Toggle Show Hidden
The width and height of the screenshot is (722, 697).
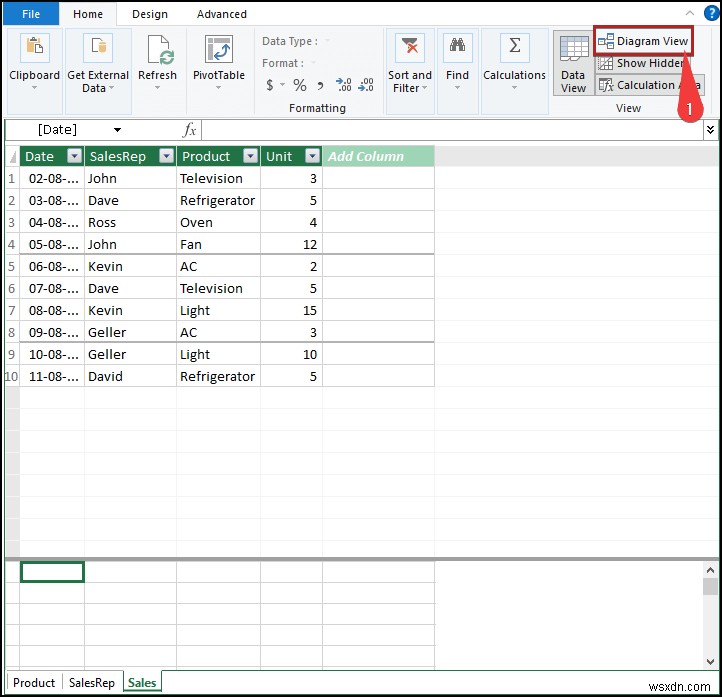(x=643, y=63)
